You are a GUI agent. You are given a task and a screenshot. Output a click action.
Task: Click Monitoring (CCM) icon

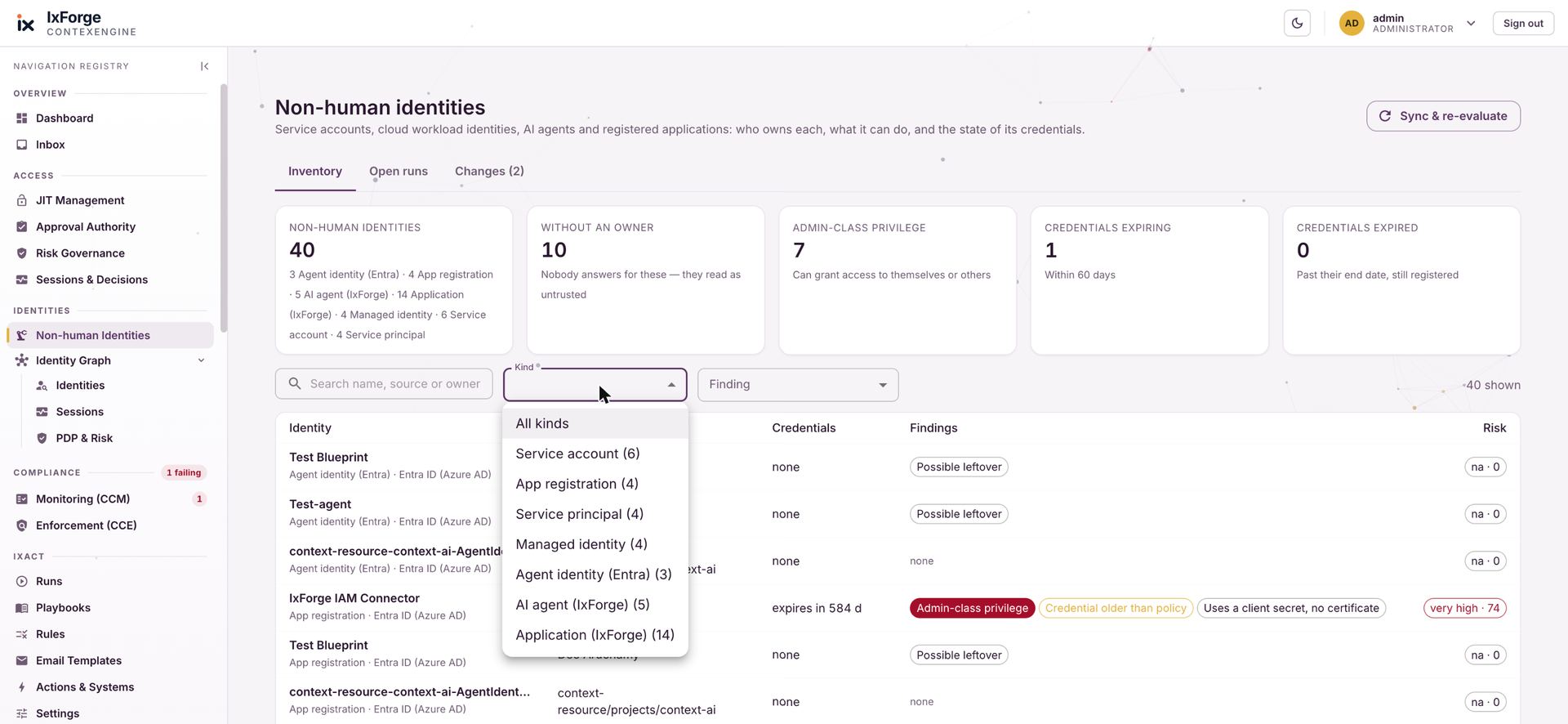(x=22, y=499)
